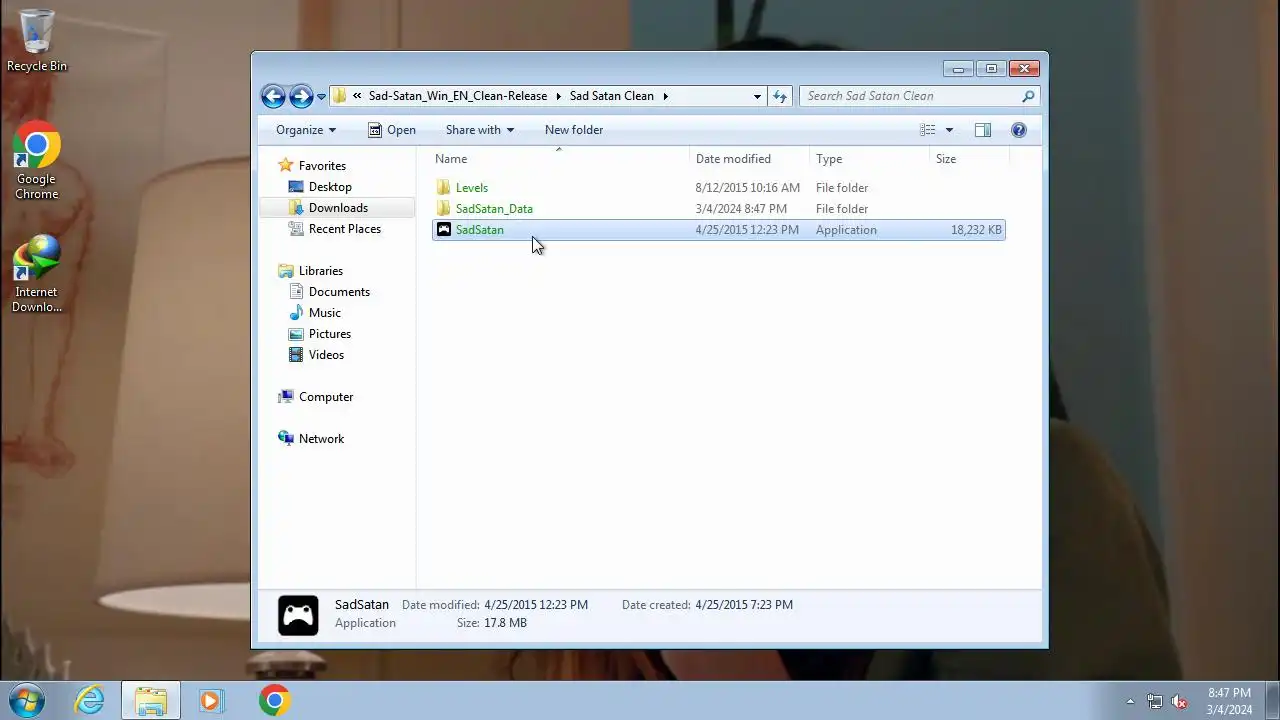This screenshot has width=1280, height=720.
Task: Open recent pages dropdown beside navigation arrows
Action: [321, 97]
